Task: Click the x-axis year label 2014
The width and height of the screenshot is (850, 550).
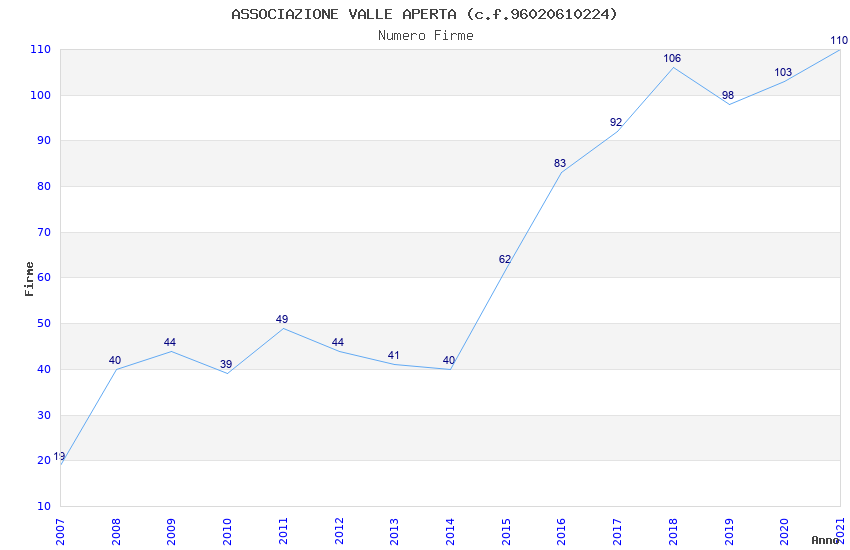Action: pyautogui.click(x=450, y=531)
